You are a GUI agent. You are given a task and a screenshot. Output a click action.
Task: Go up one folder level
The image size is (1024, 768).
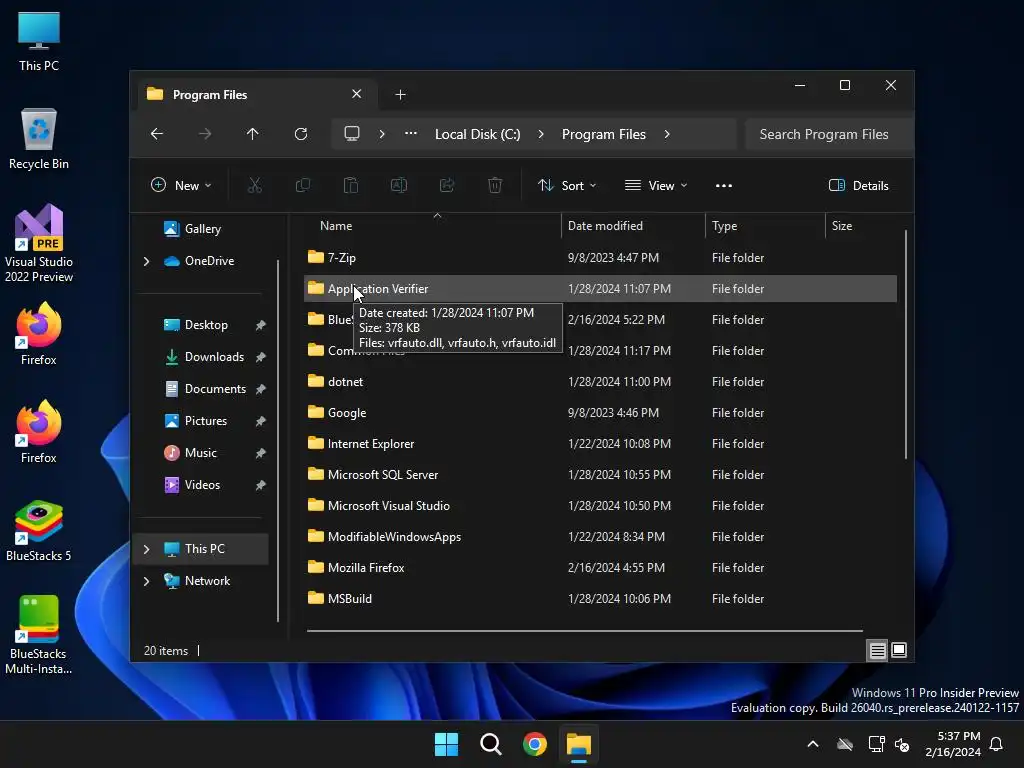(253, 134)
